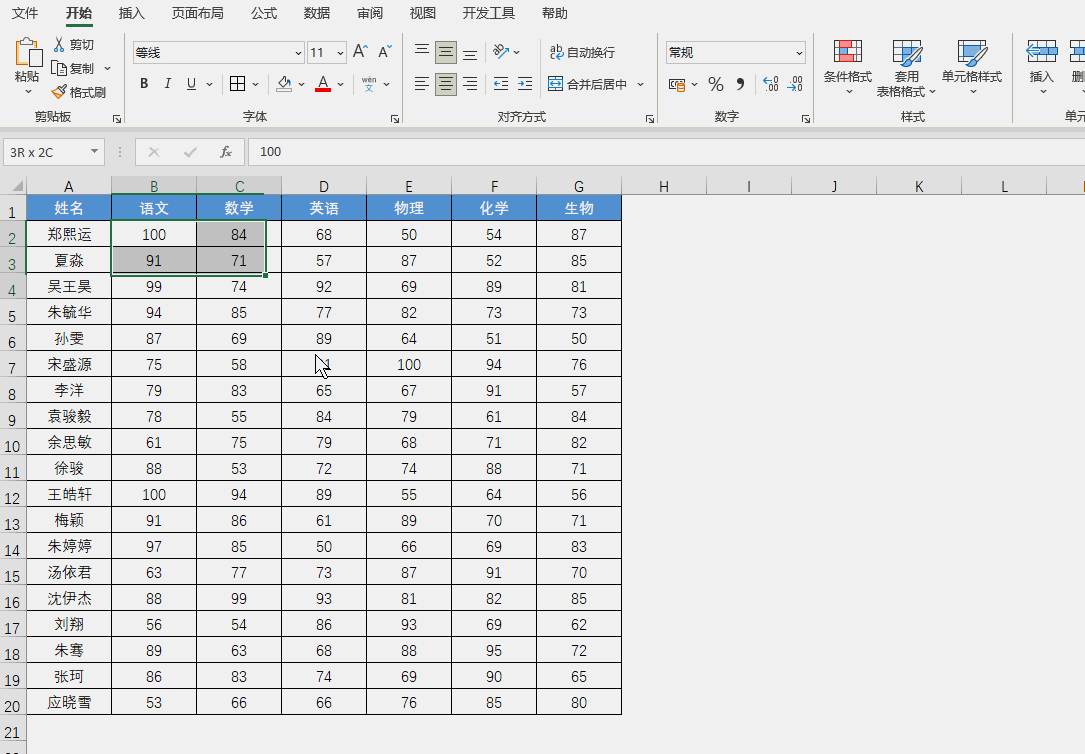Decrease decimal places

pyautogui.click(x=796, y=84)
